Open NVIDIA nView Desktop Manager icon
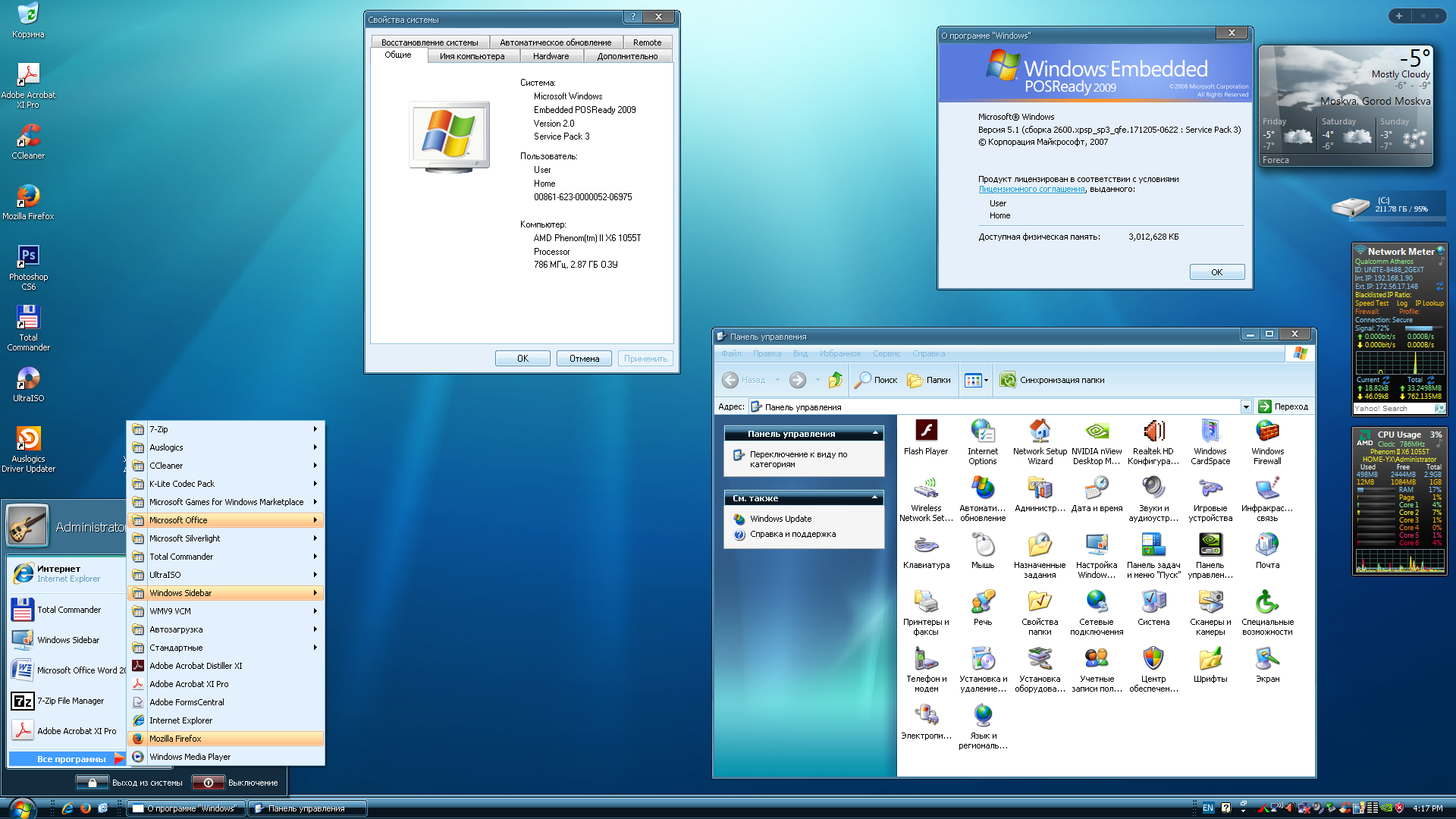 [x=1097, y=443]
